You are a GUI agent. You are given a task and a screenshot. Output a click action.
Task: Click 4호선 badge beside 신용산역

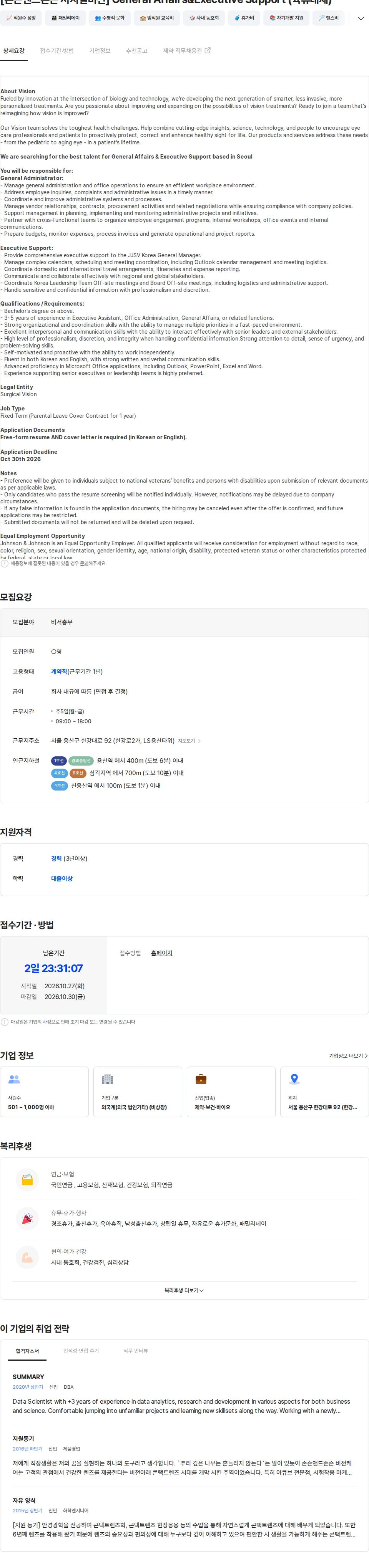coord(59,786)
